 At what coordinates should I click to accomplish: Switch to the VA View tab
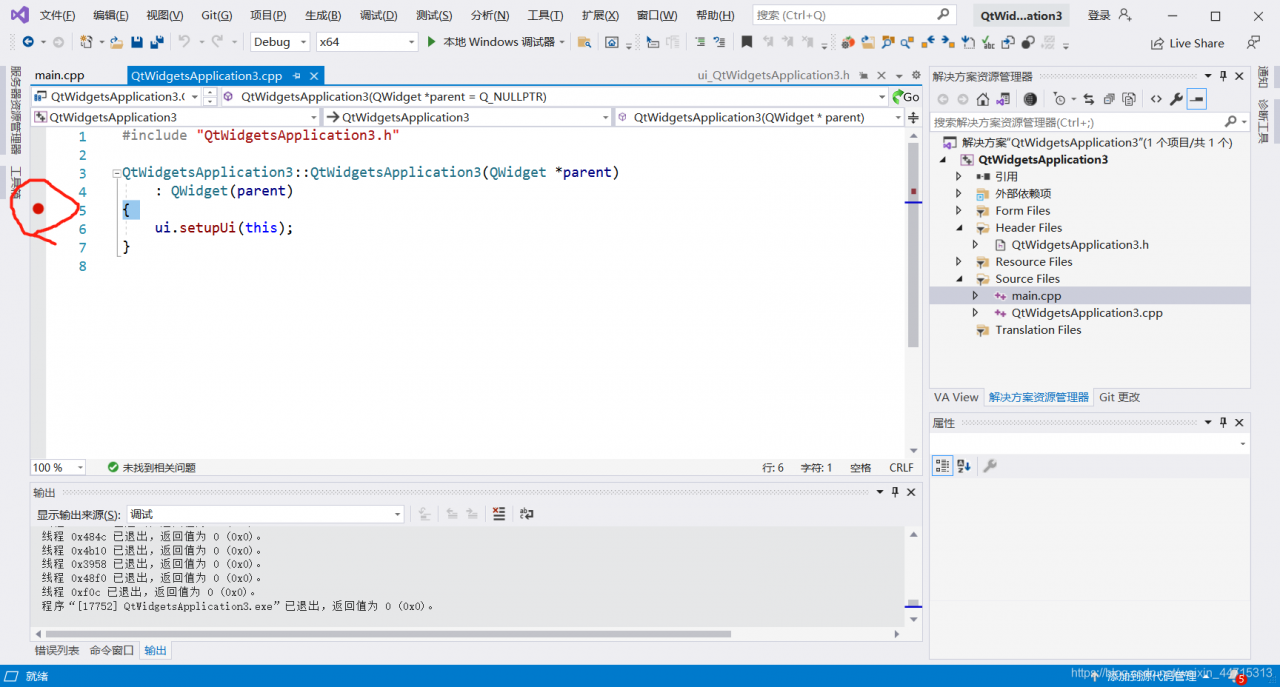pos(956,397)
